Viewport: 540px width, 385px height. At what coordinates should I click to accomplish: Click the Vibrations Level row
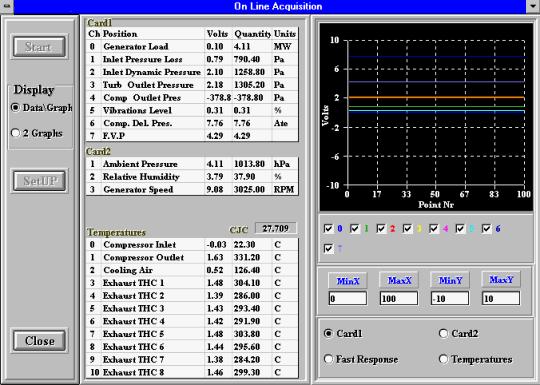click(192, 110)
